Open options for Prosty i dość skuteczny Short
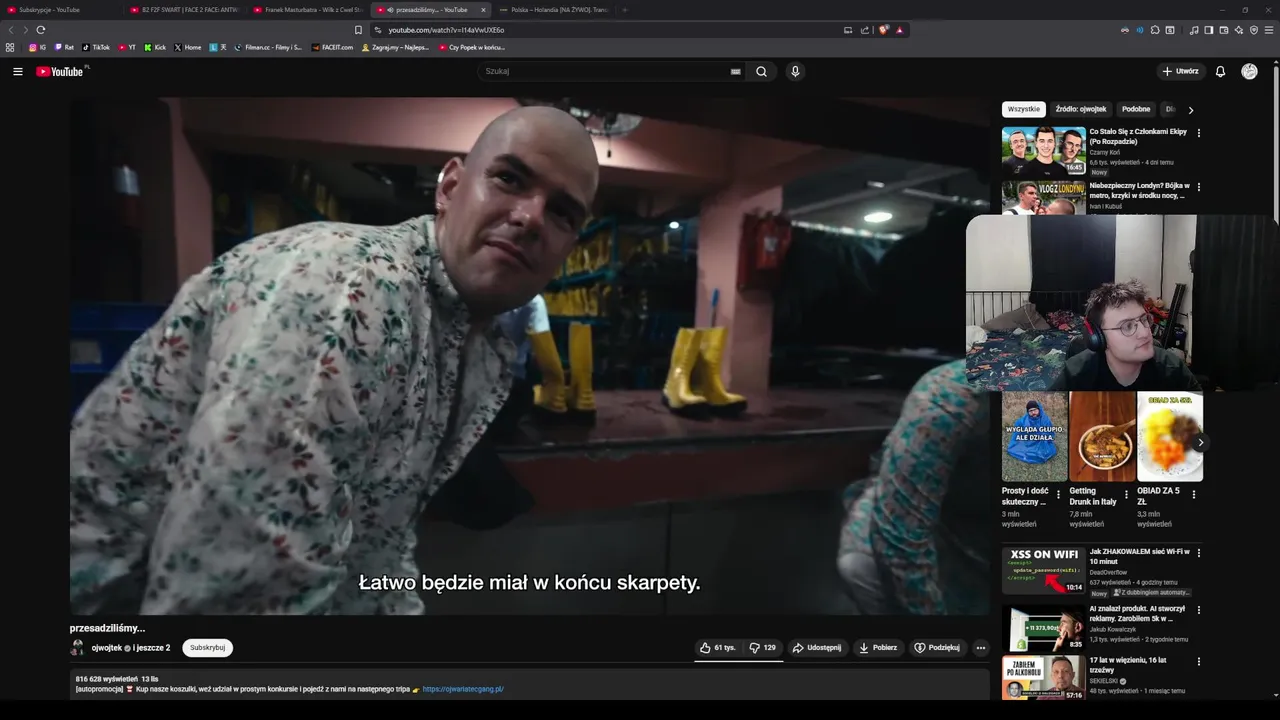1280x720 pixels. pos(1058,494)
